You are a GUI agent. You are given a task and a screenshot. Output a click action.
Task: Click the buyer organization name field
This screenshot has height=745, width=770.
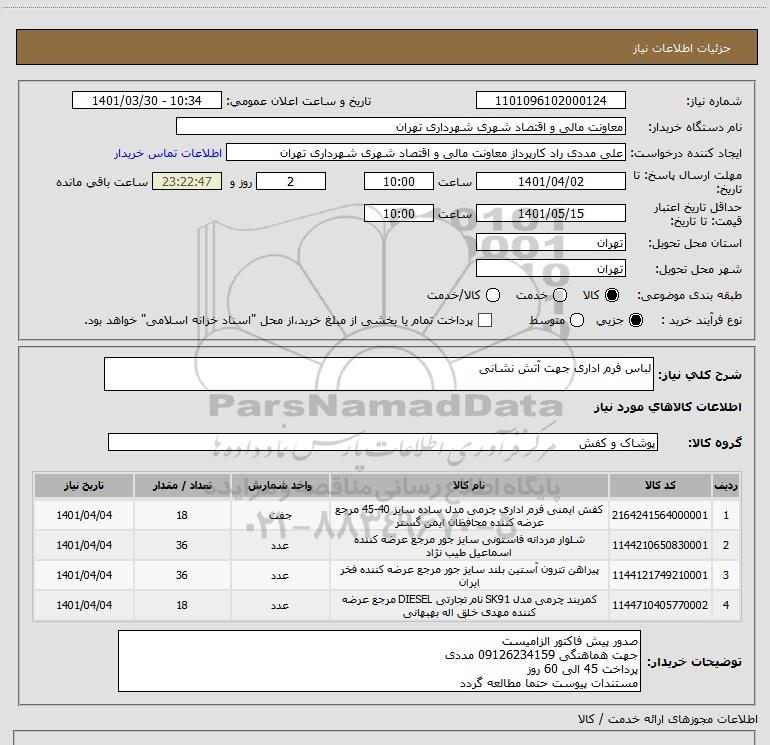click(401, 127)
